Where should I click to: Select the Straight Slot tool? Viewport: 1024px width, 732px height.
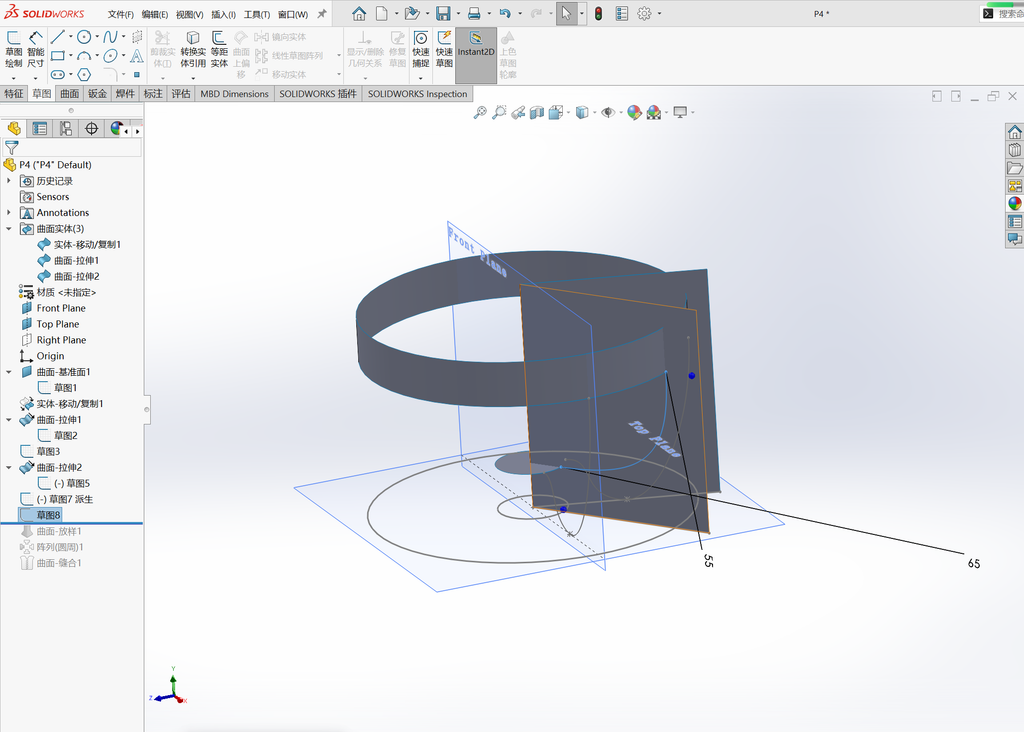[x=58, y=74]
